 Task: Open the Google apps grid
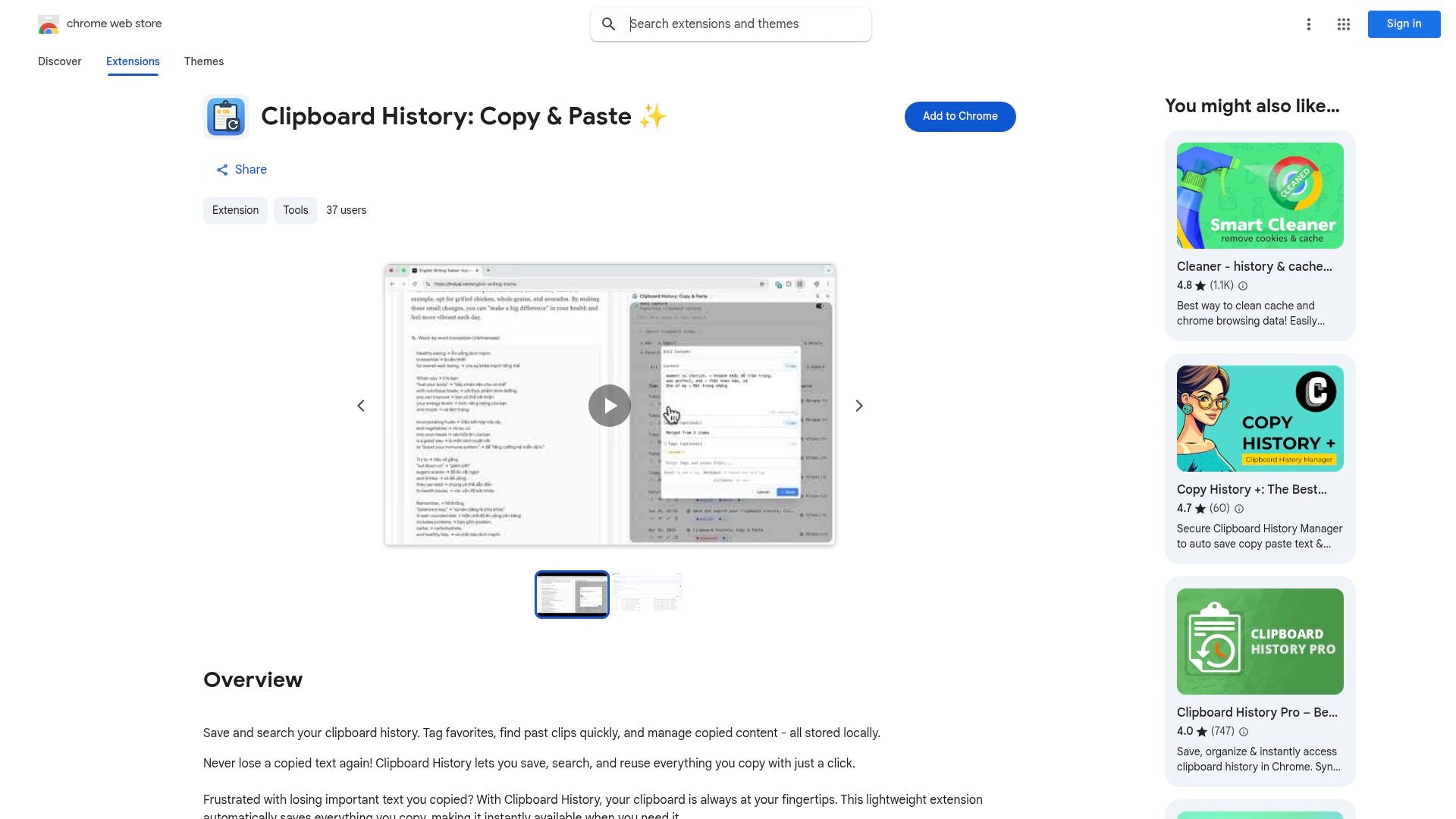click(1343, 24)
